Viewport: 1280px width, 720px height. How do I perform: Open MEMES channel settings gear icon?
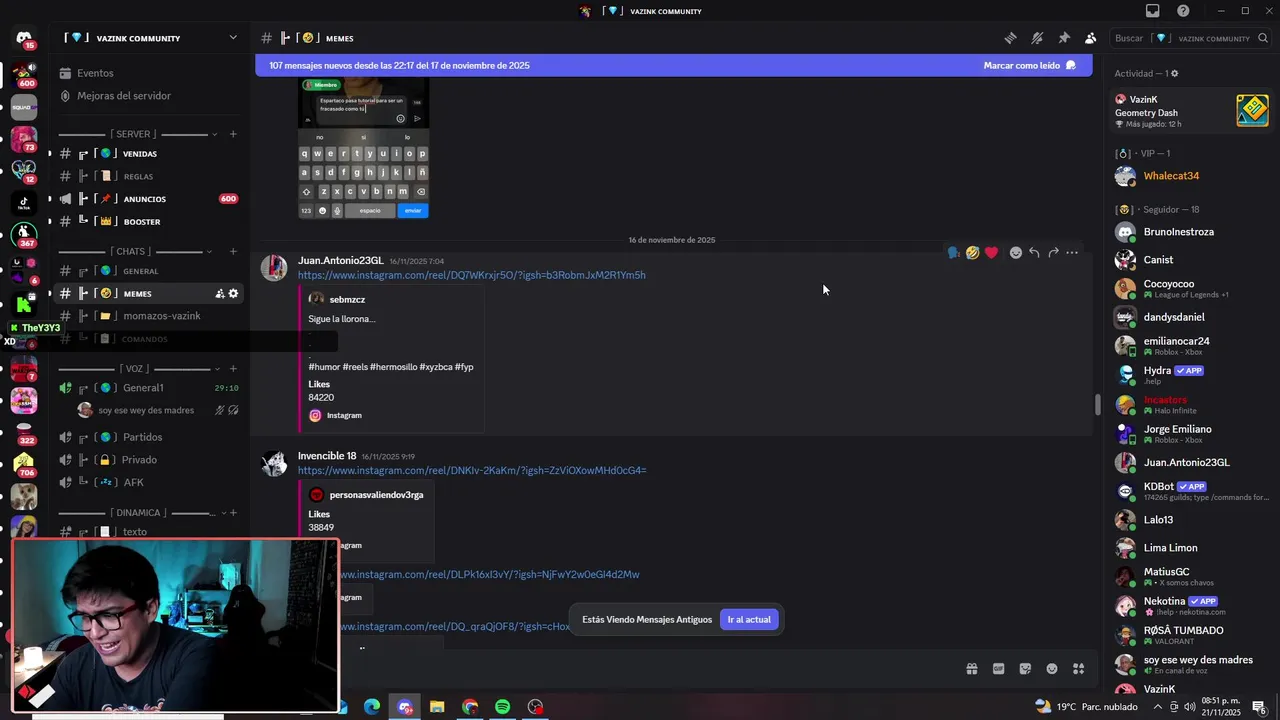(x=233, y=294)
